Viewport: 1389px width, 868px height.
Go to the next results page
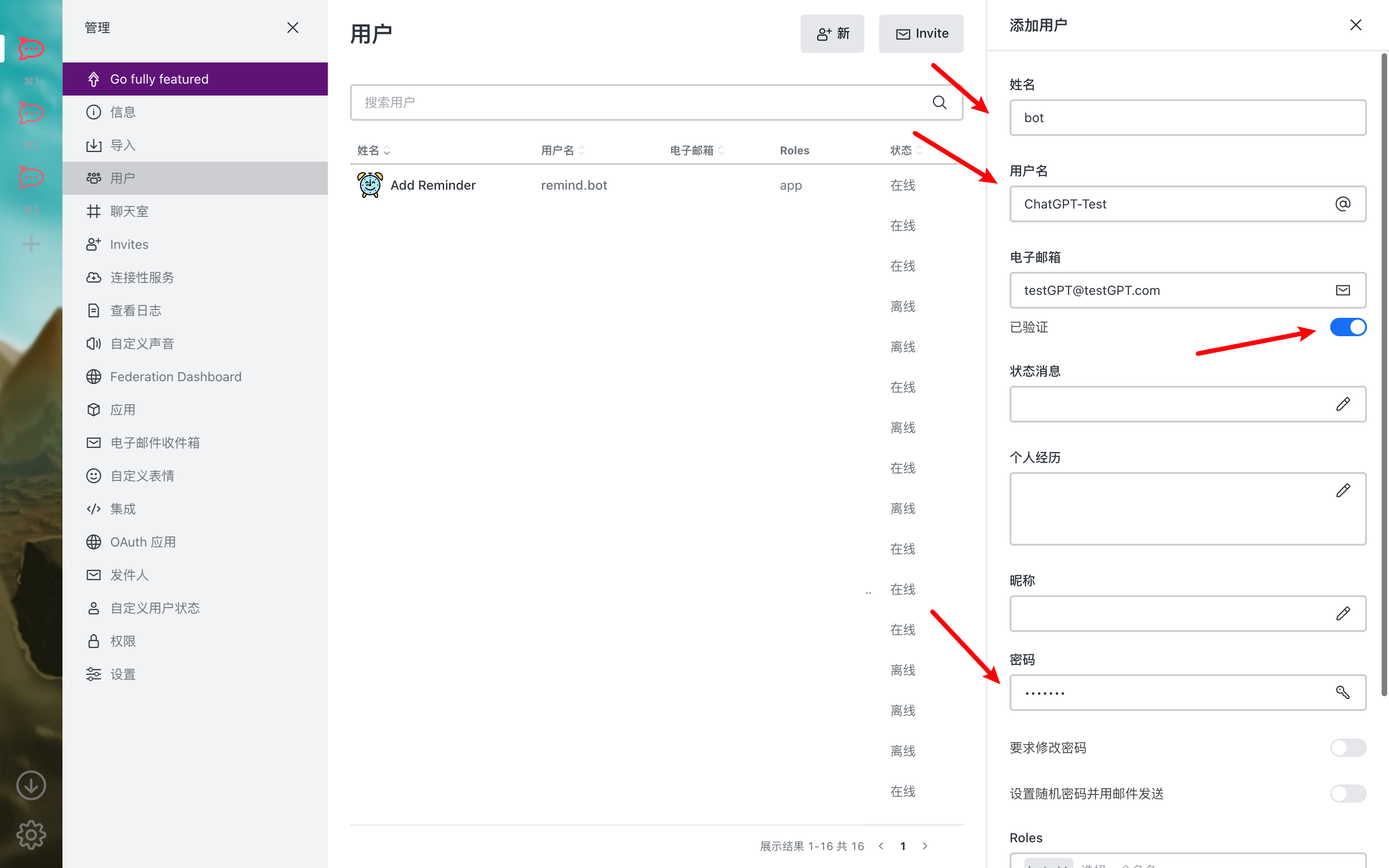(x=925, y=845)
